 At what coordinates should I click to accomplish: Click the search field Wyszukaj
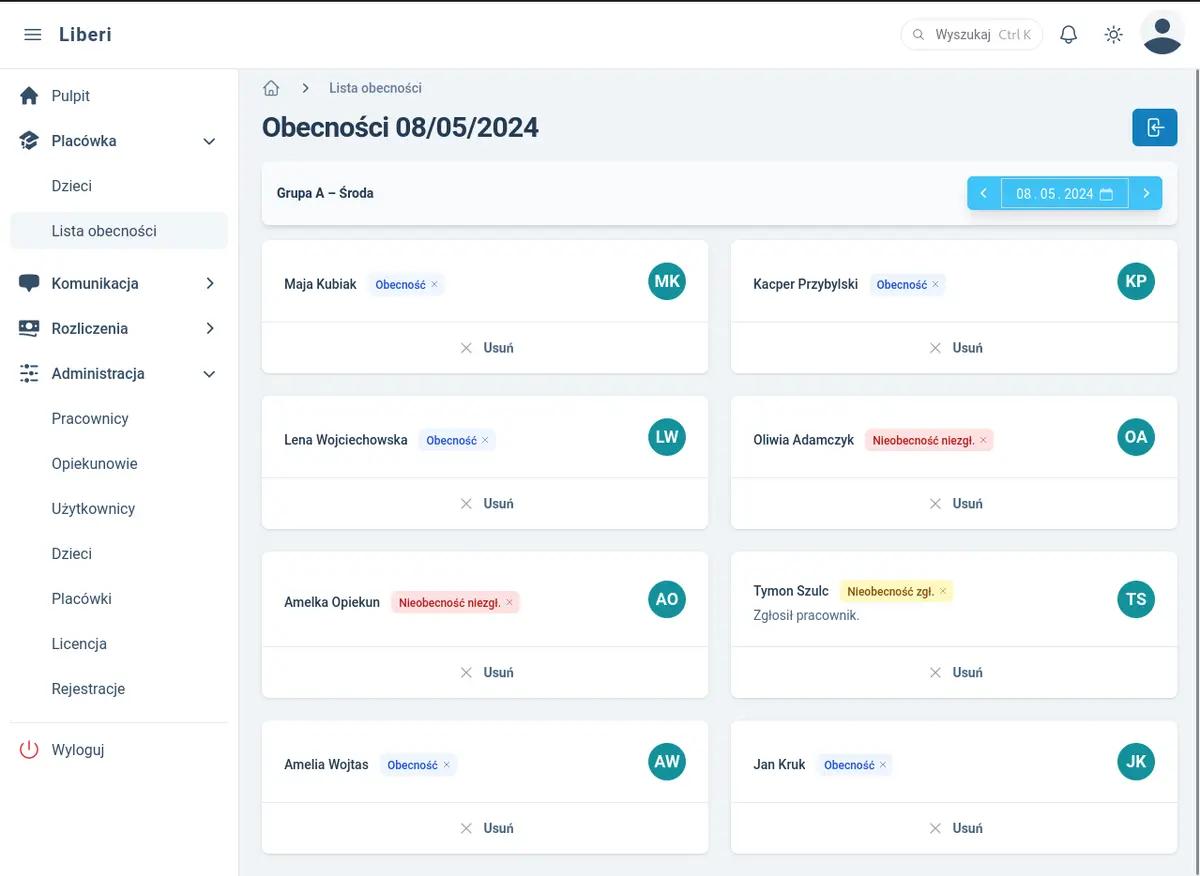click(x=970, y=35)
